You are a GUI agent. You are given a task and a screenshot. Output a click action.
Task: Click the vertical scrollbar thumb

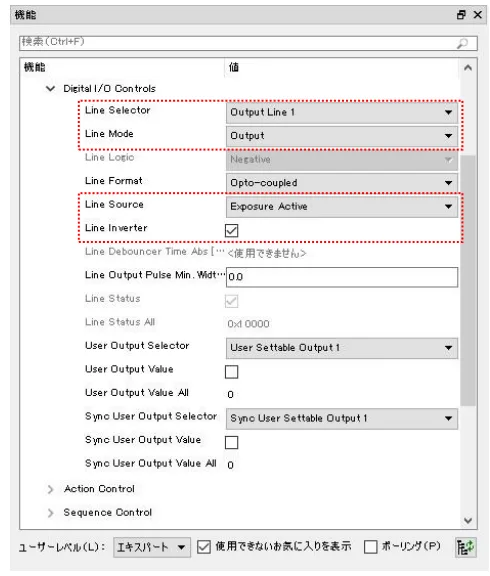(468, 281)
